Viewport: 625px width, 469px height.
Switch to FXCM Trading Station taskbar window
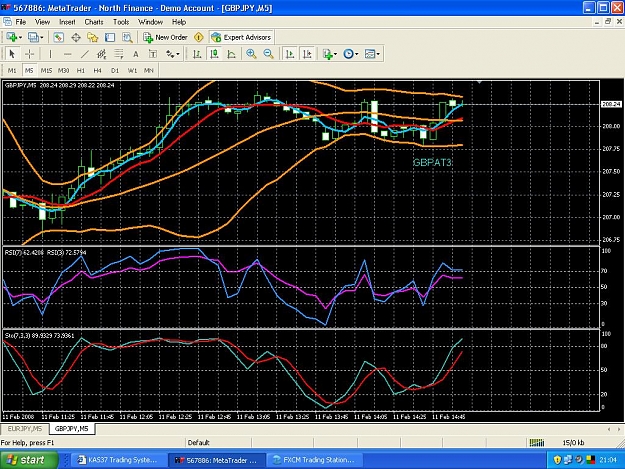[314, 460]
